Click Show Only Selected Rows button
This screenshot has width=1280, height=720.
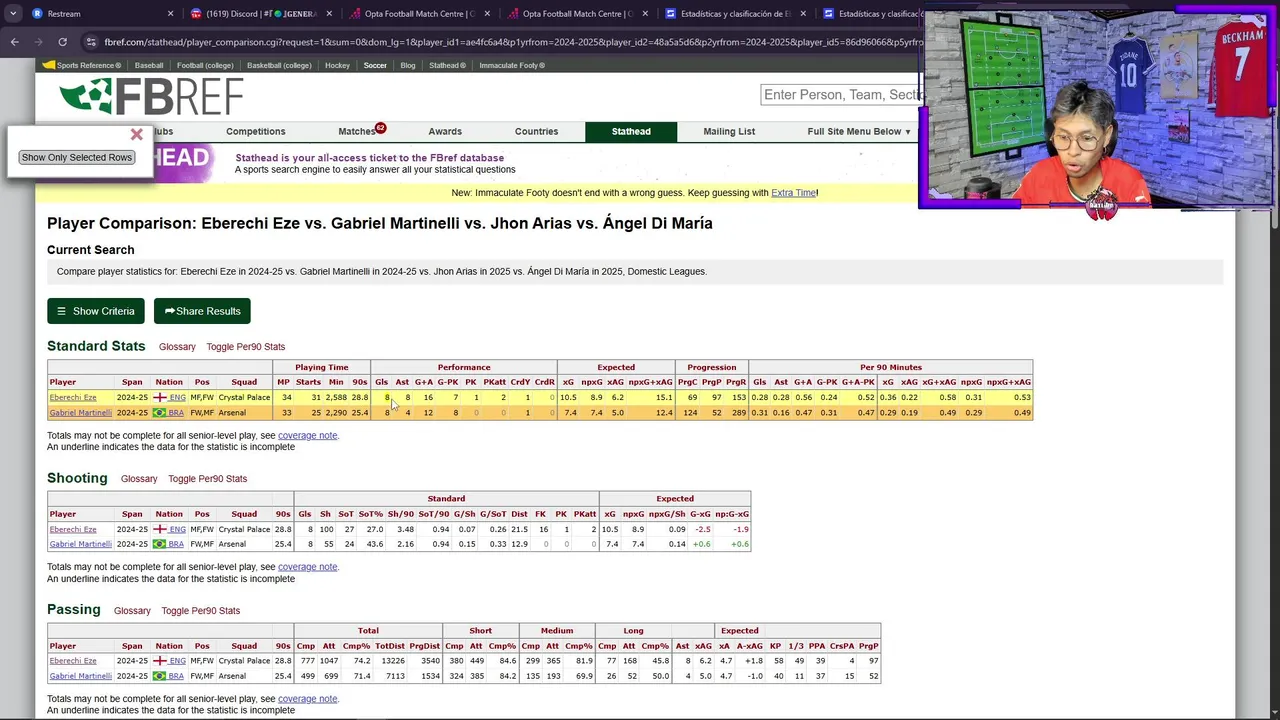77,157
